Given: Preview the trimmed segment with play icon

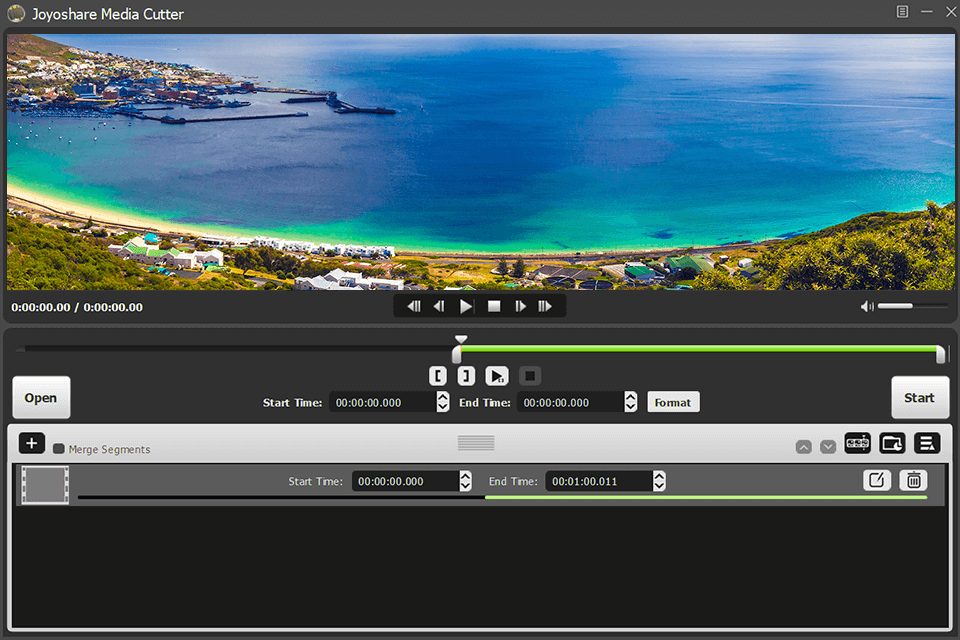Looking at the screenshot, I should (495, 375).
